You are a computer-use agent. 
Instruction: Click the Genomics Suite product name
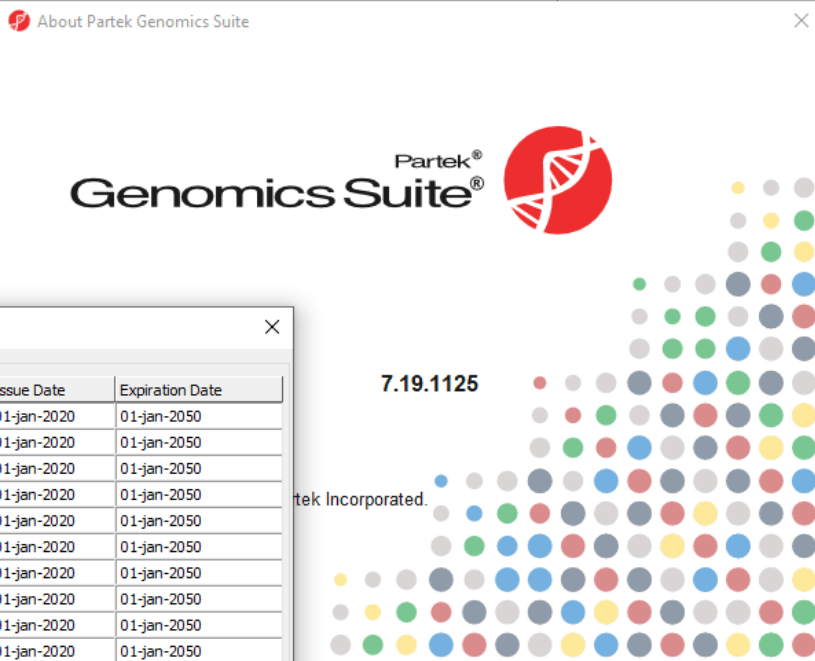click(x=277, y=193)
